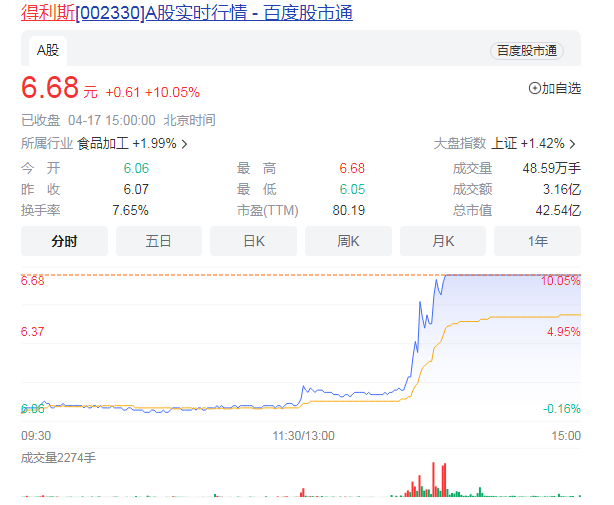Select the A股 tab
This screenshot has width=614, height=505.
click(47, 50)
